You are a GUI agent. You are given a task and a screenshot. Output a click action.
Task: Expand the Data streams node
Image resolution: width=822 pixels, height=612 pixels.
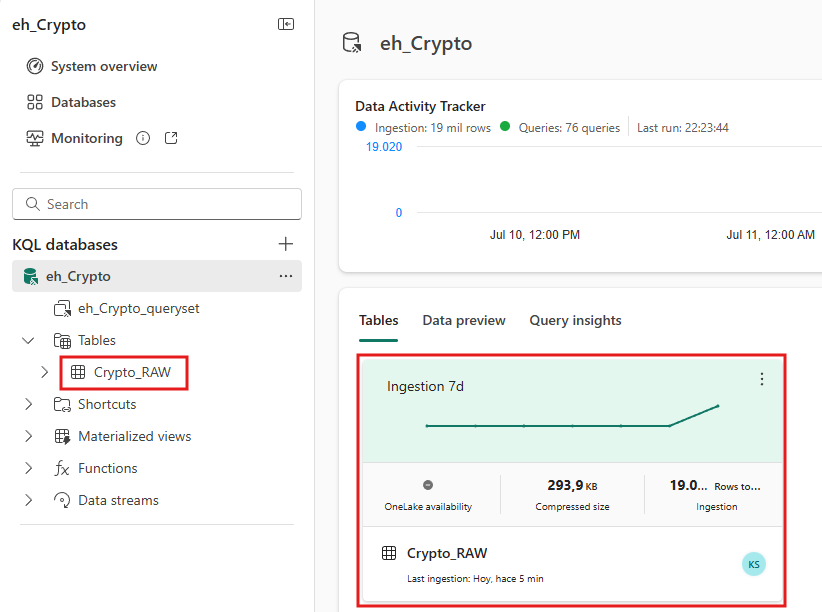29,500
